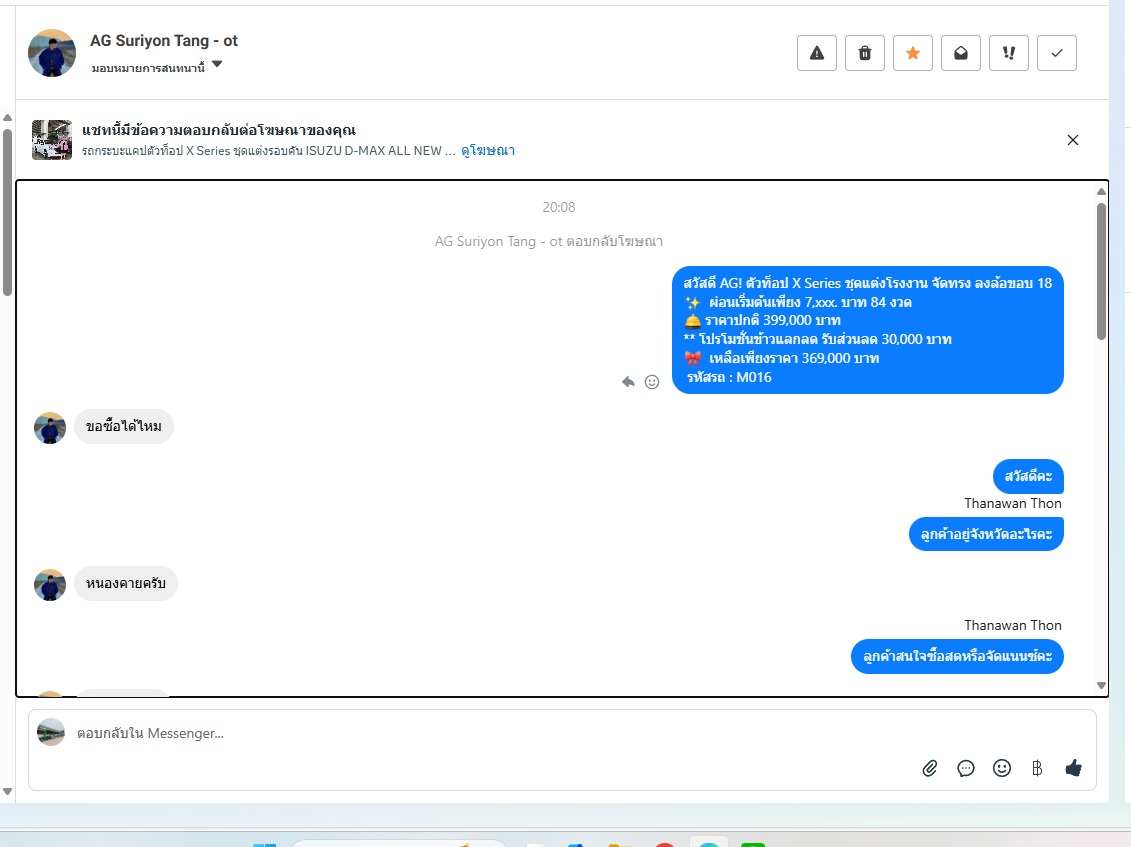Screen dimensions: 1131x847
Task: Open emoji picker in reply box
Action: [1002, 768]
